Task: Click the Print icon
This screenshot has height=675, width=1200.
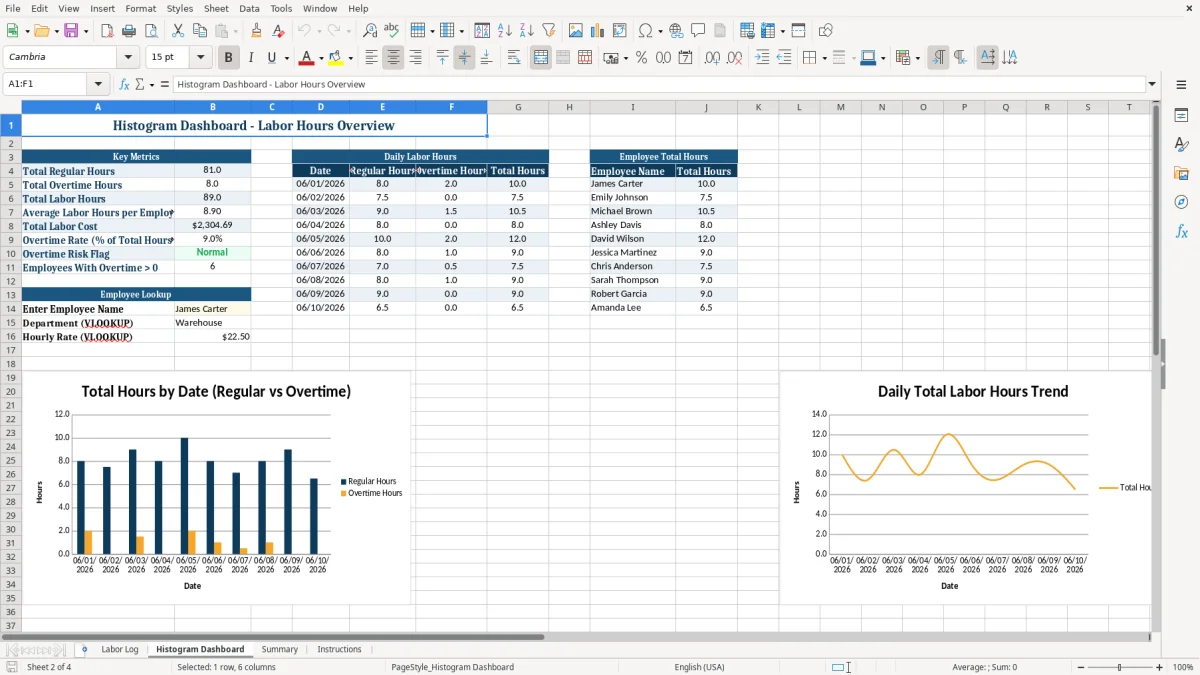Action: tap(128, 31)
